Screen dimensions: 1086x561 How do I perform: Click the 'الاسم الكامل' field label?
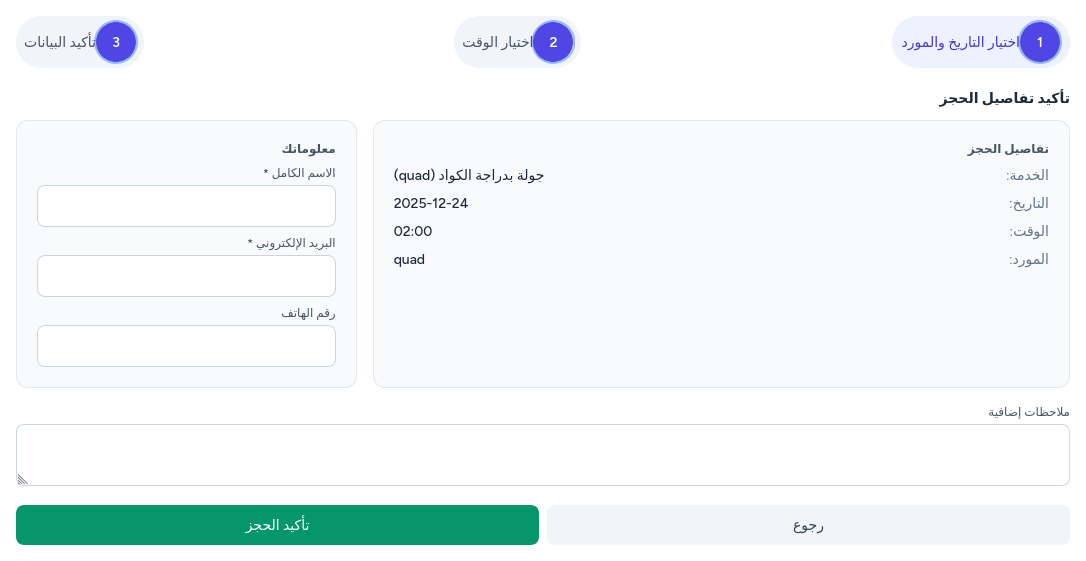click(300, 173)
